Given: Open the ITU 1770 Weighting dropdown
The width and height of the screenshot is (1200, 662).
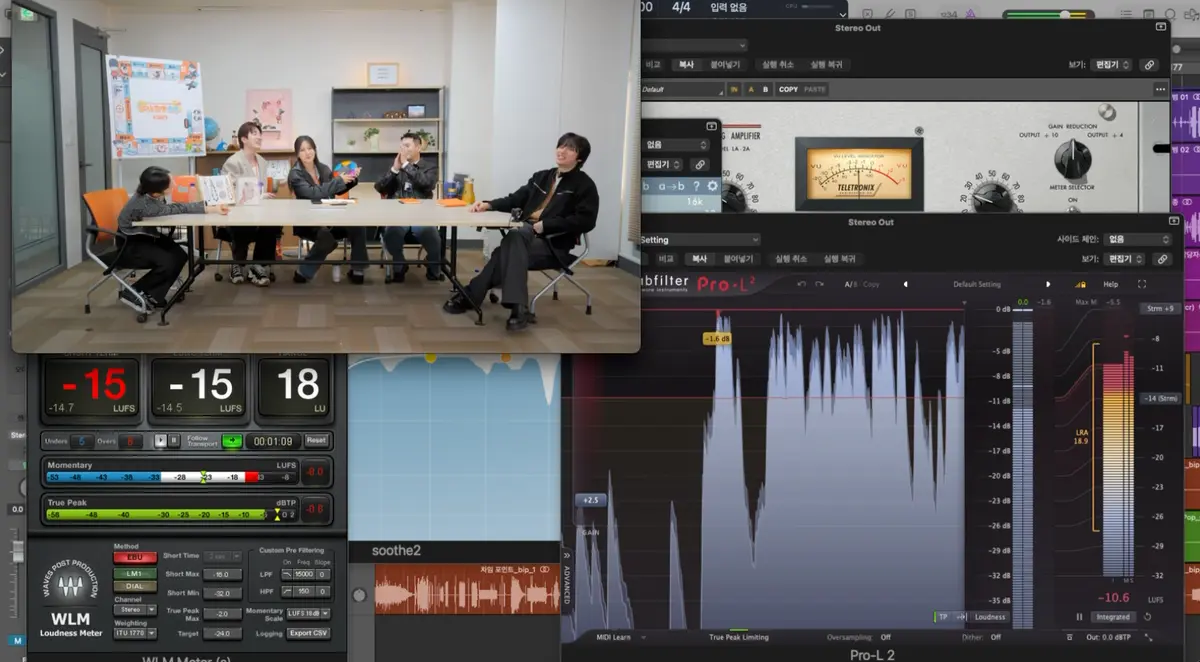Looking at the screenshot, I should (x=136, y=633).
